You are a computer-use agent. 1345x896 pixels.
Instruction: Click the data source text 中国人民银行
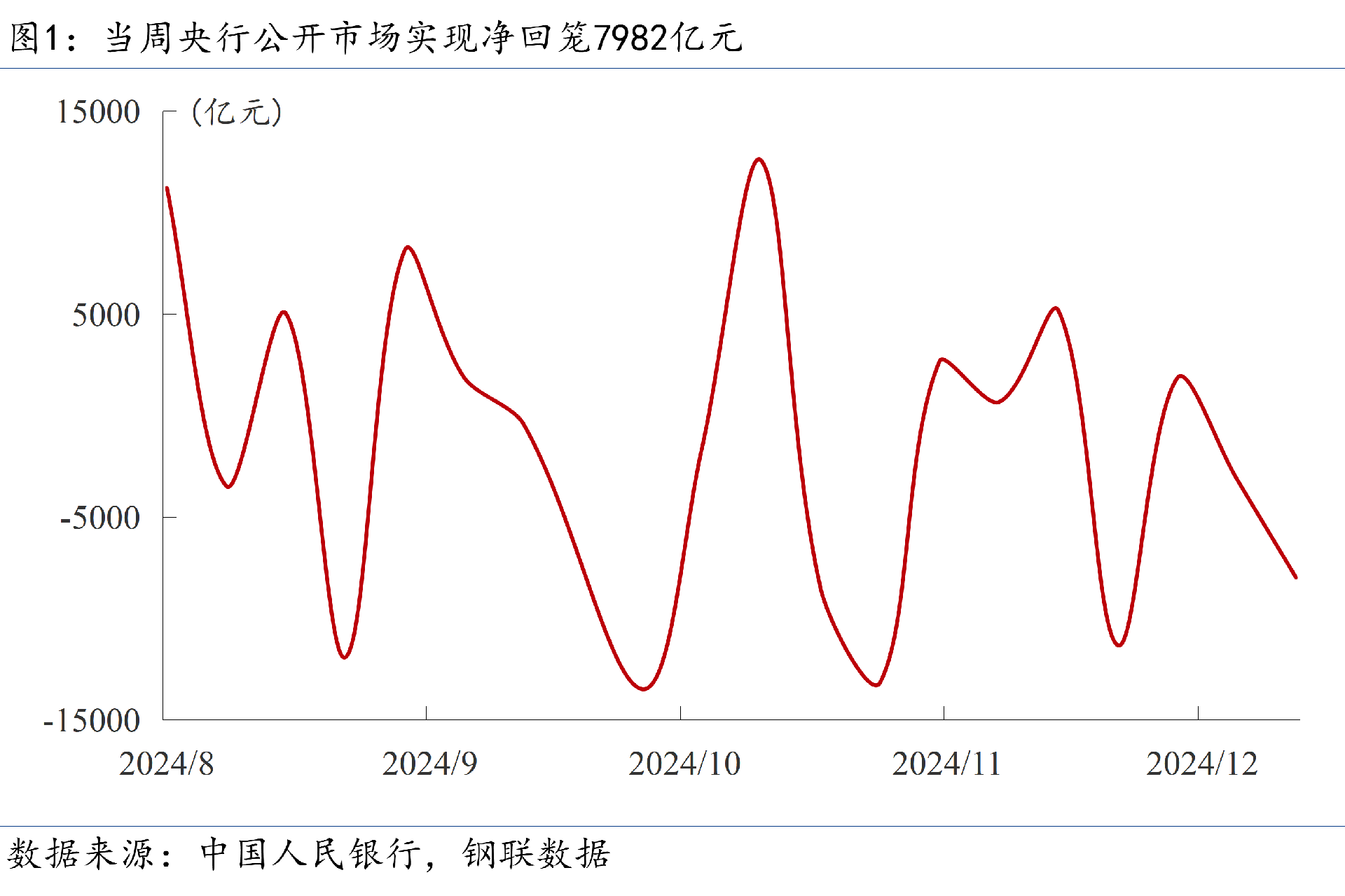310,854
